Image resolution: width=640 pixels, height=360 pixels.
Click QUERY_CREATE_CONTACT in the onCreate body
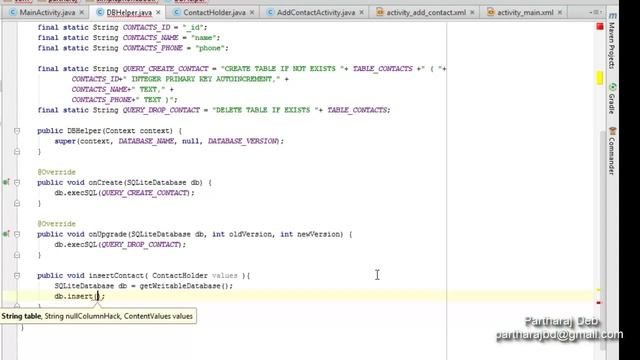[145, 193]
